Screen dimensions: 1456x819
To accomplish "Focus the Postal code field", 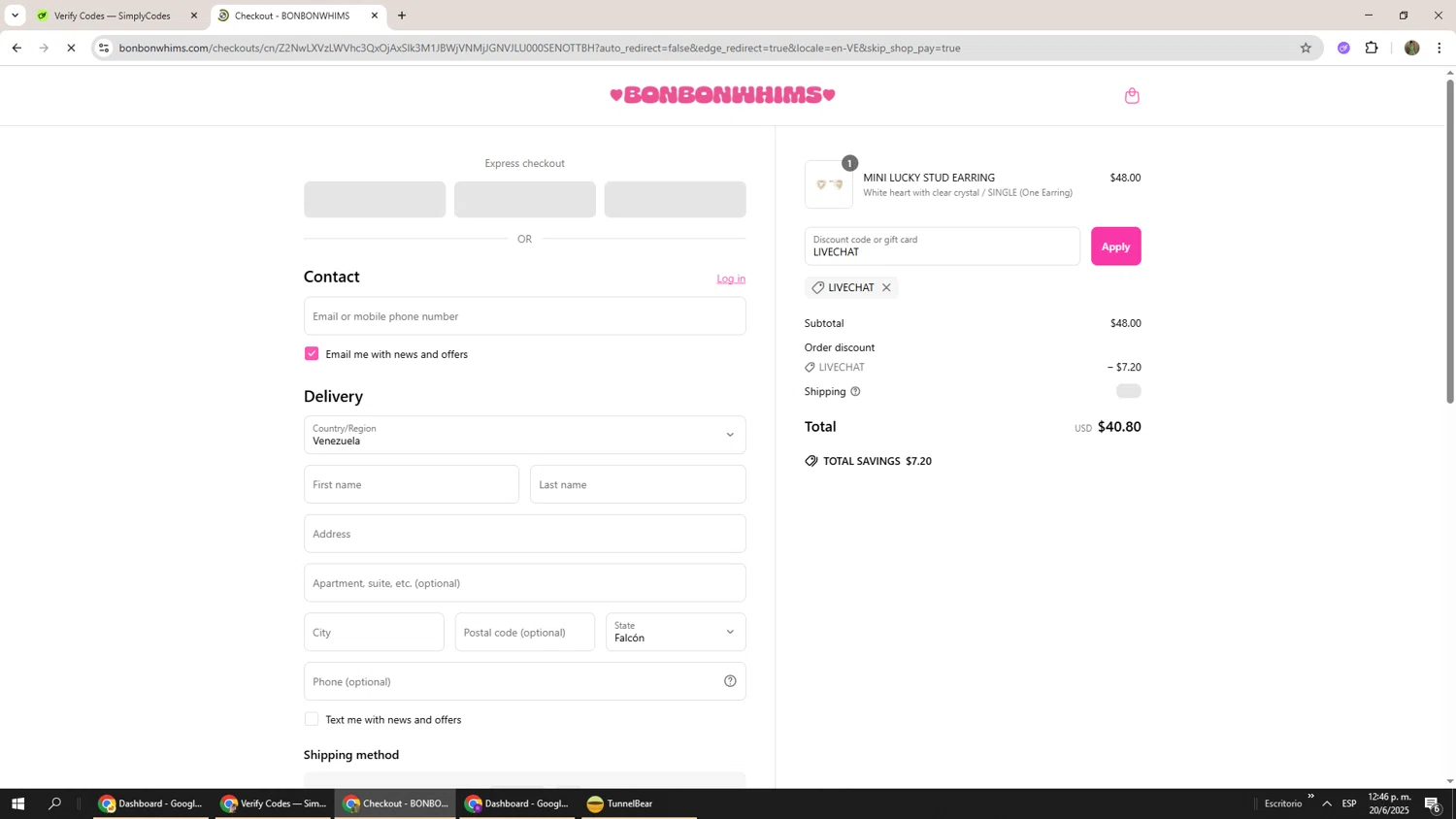I will 525,633.
